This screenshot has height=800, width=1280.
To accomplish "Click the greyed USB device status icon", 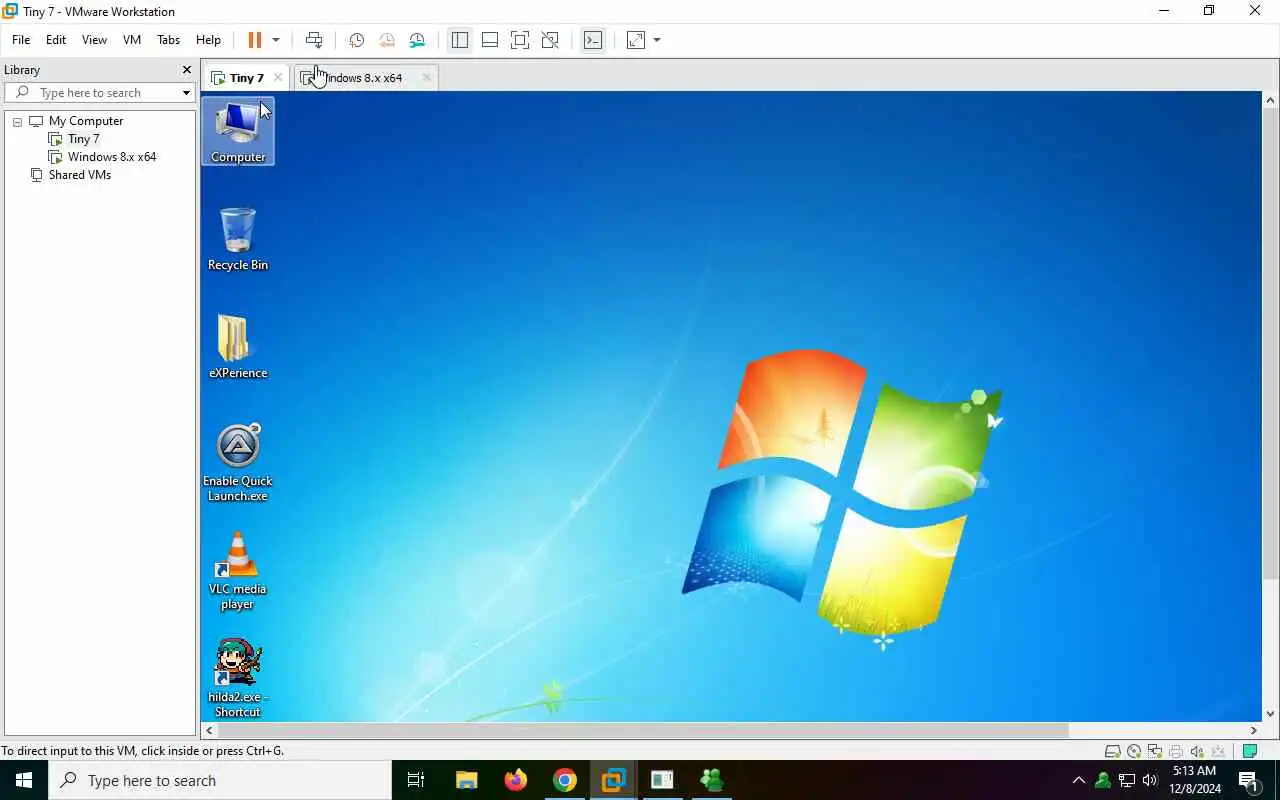I will [1218, 752].
